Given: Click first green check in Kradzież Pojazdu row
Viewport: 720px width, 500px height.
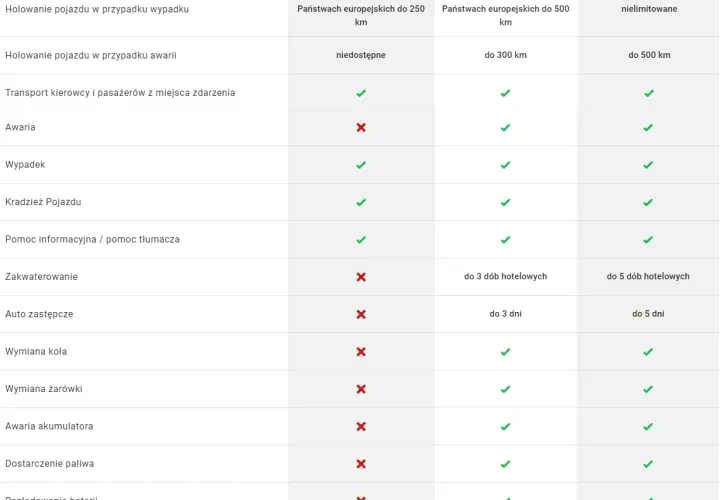Looking at the screenshot, I should 361,202.
